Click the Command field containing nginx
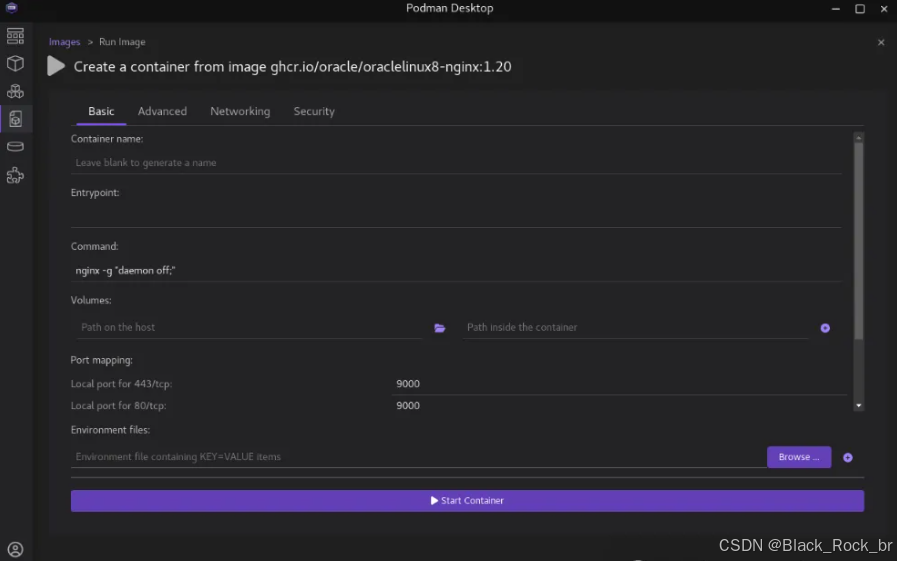 click(x=456, y=270)
